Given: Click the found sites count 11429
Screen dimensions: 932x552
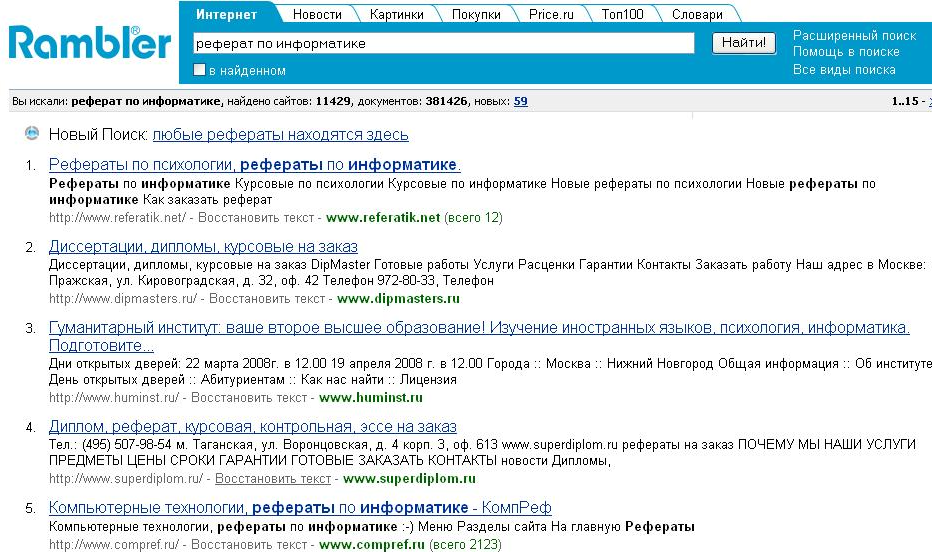Looking at the screenshot, I should coord(333,101).
